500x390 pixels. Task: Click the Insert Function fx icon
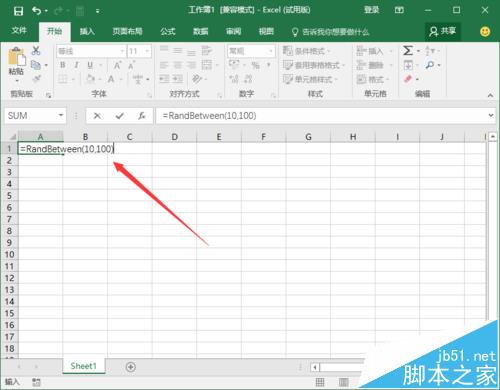tap(142, 116)
